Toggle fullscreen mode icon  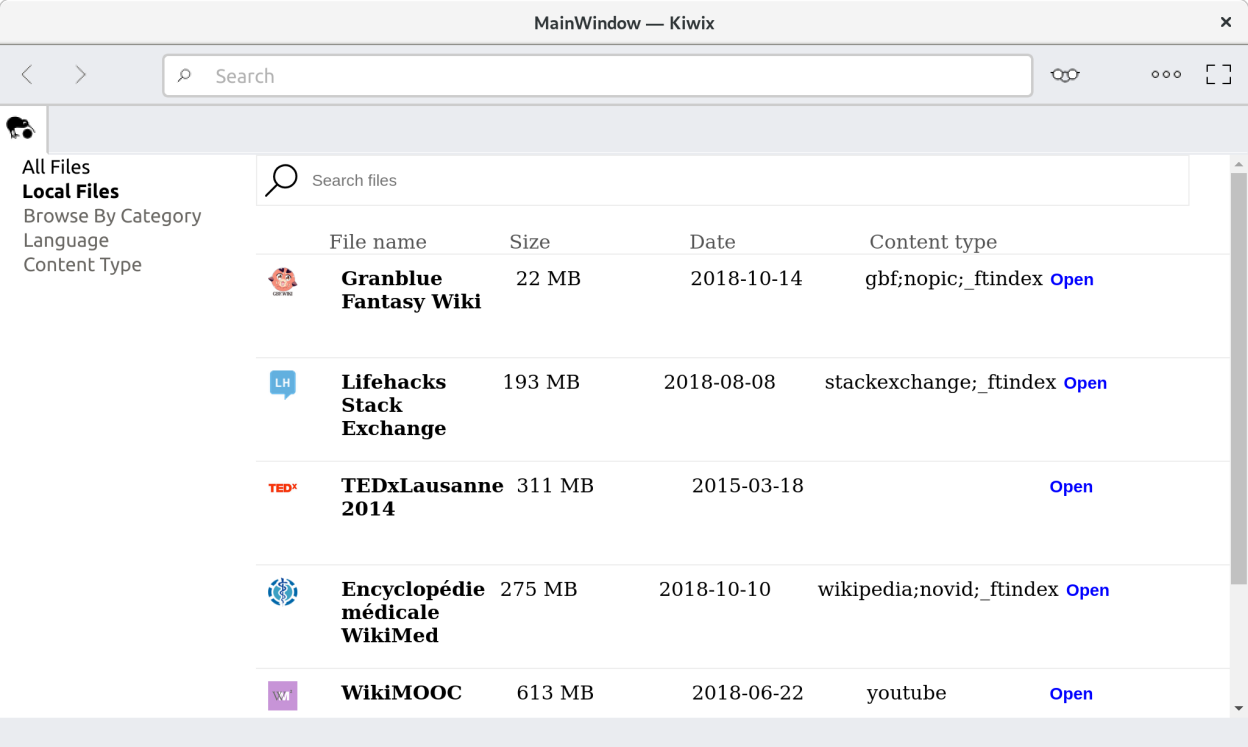1218,75
